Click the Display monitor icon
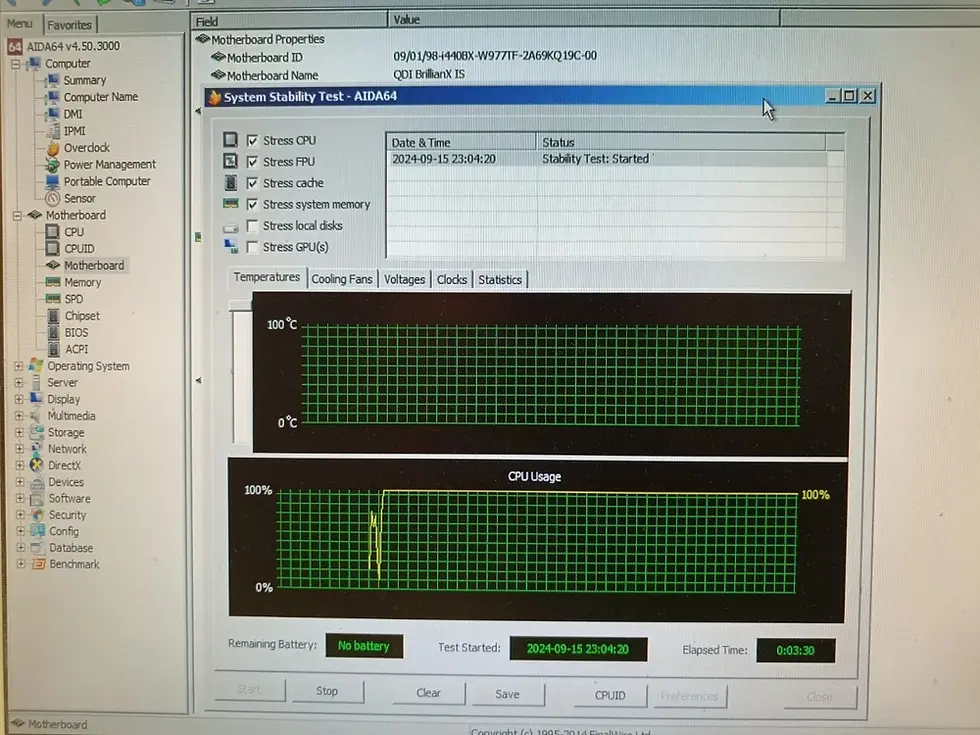Screen dimensions: 980x735 [36, 399]
